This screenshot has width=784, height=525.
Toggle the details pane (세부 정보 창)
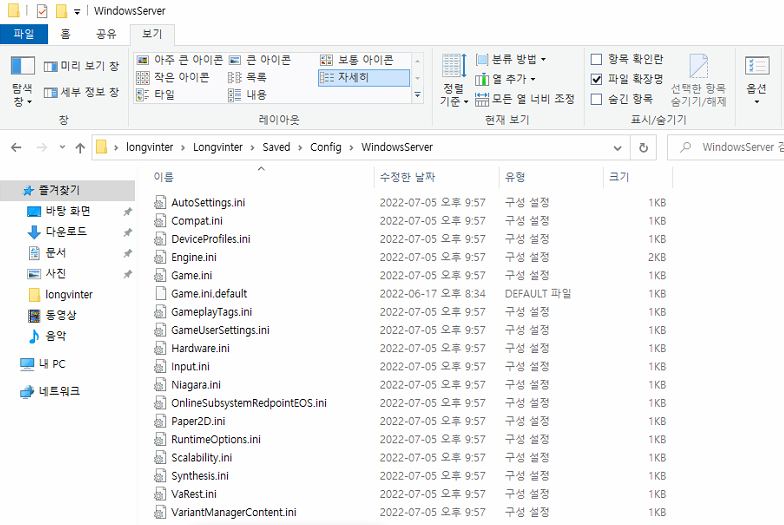click(82, 92)
